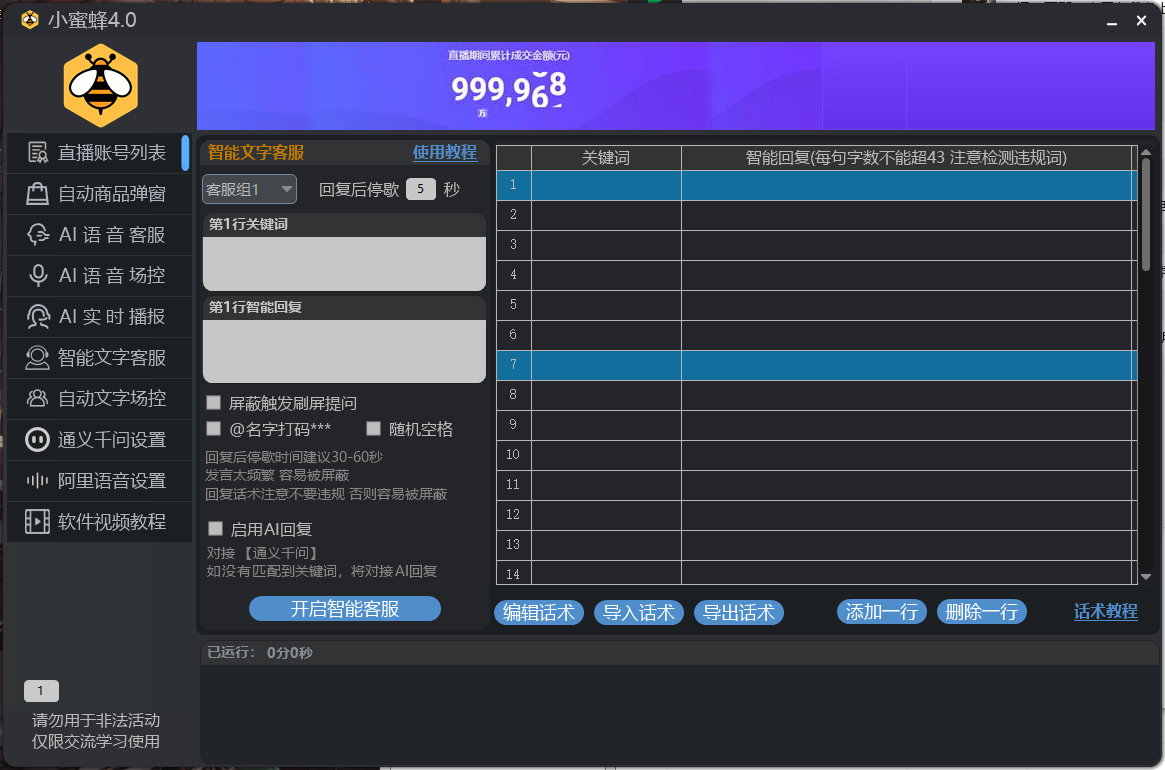The width and height of the screenshot is (1165, 770).
Task: Click the table scrollbar down arrow
Action: point(1146,577)
